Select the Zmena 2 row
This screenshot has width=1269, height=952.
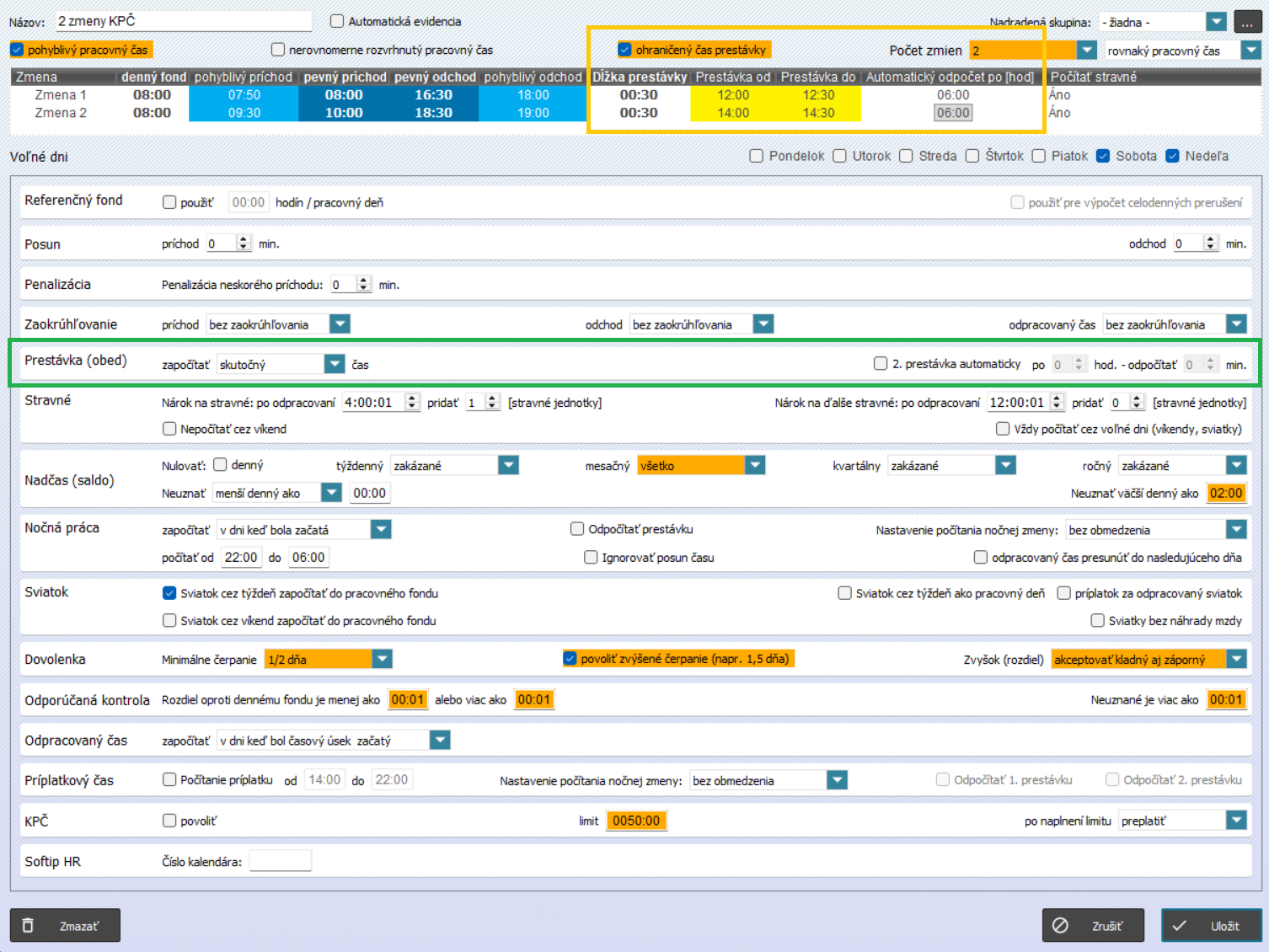point(61,113)
